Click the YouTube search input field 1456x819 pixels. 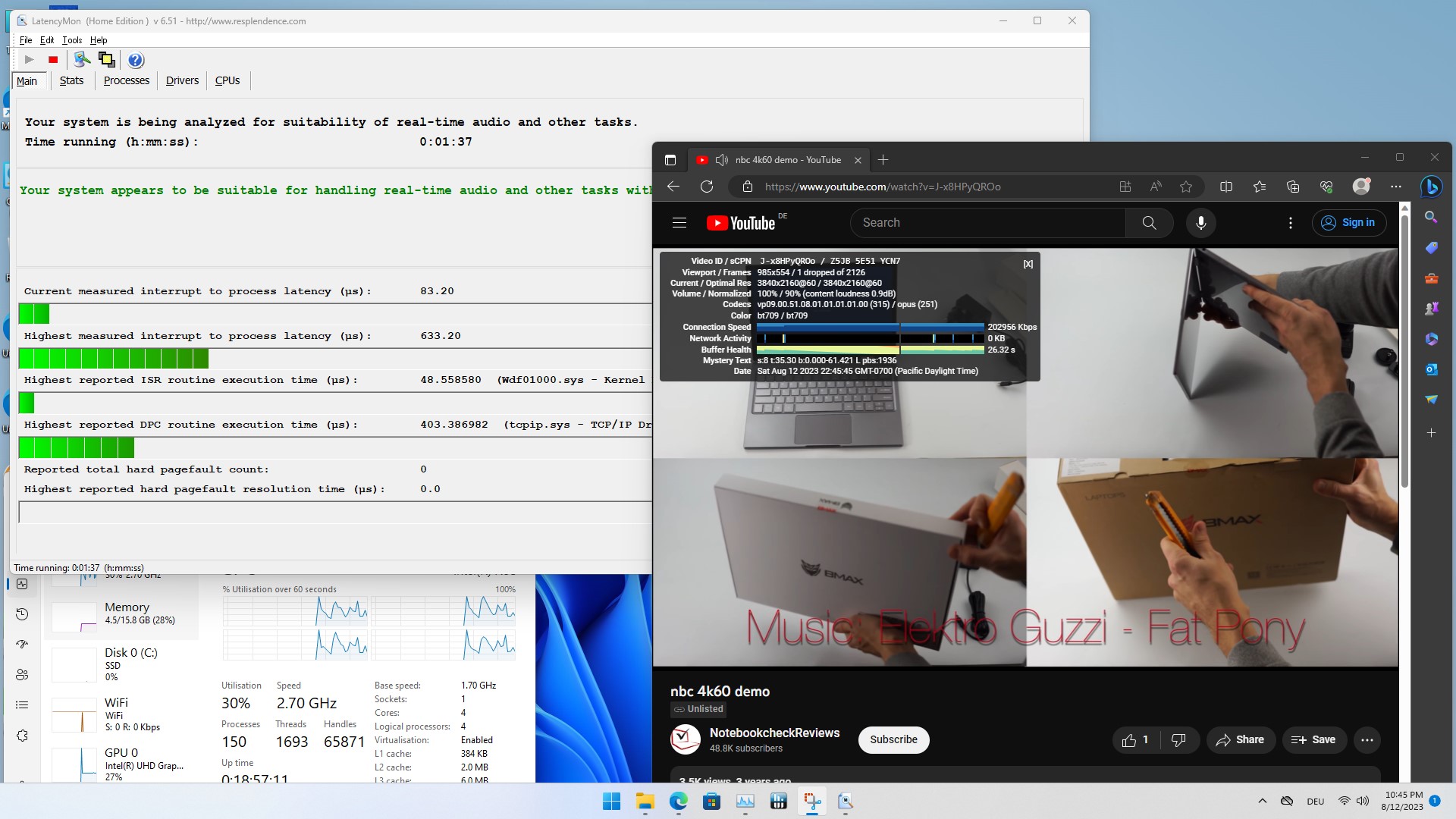coord(986,223)
